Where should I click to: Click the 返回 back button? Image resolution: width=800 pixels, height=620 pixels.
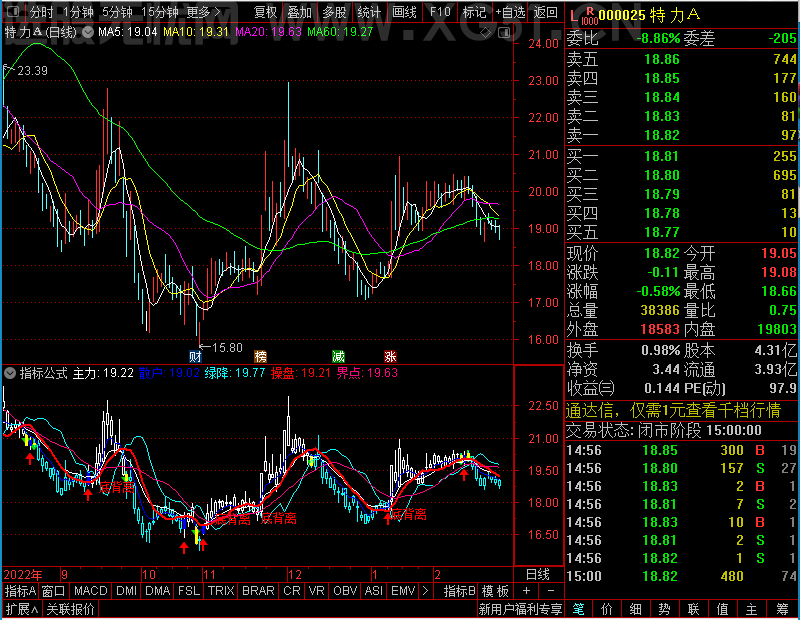point(545,11)
